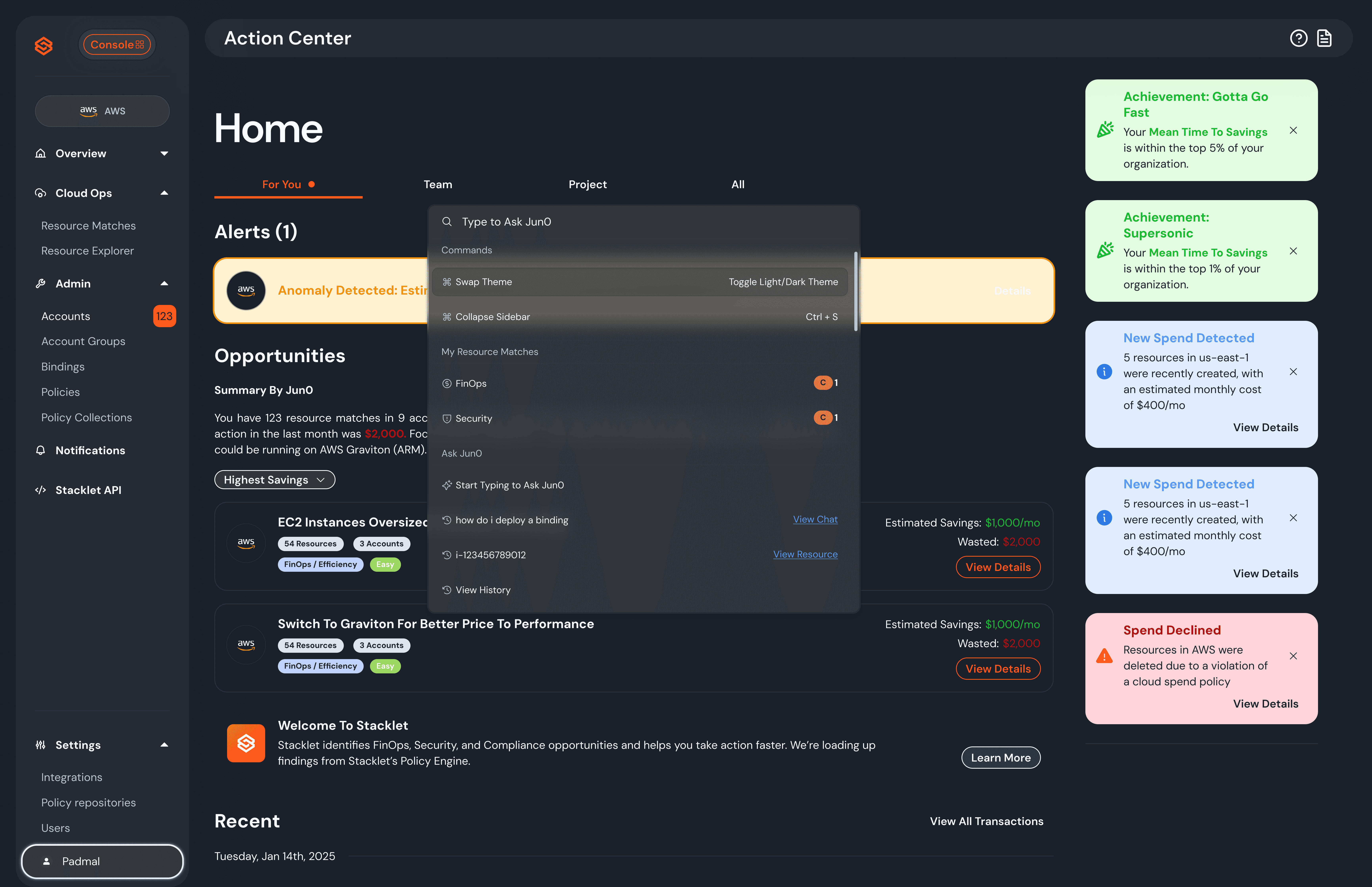This screenshot has width=1372, height=887.
Task: Click the orange Stacklet welcome icon
Action: click(x=246, y=743)
